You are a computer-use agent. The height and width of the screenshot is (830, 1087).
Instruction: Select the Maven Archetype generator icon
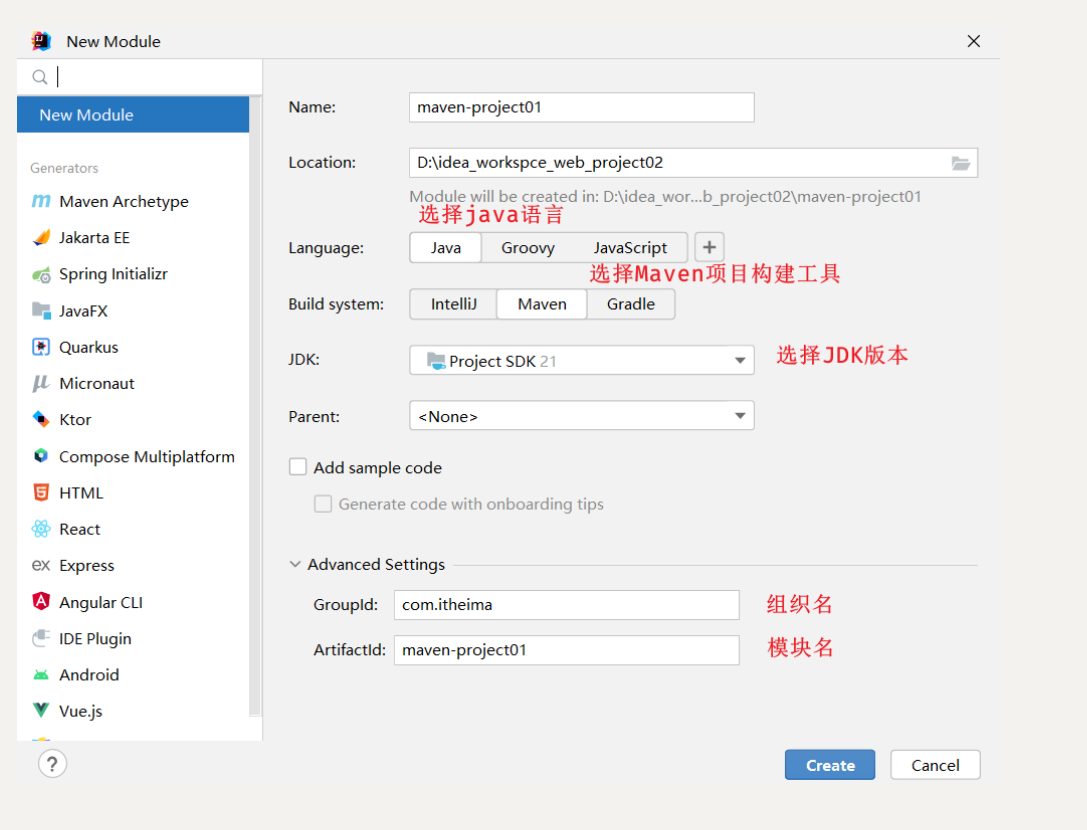(41, 202)
